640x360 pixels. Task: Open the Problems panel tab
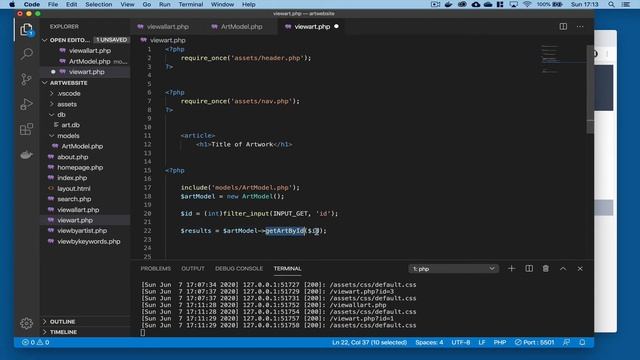point(156,269)
